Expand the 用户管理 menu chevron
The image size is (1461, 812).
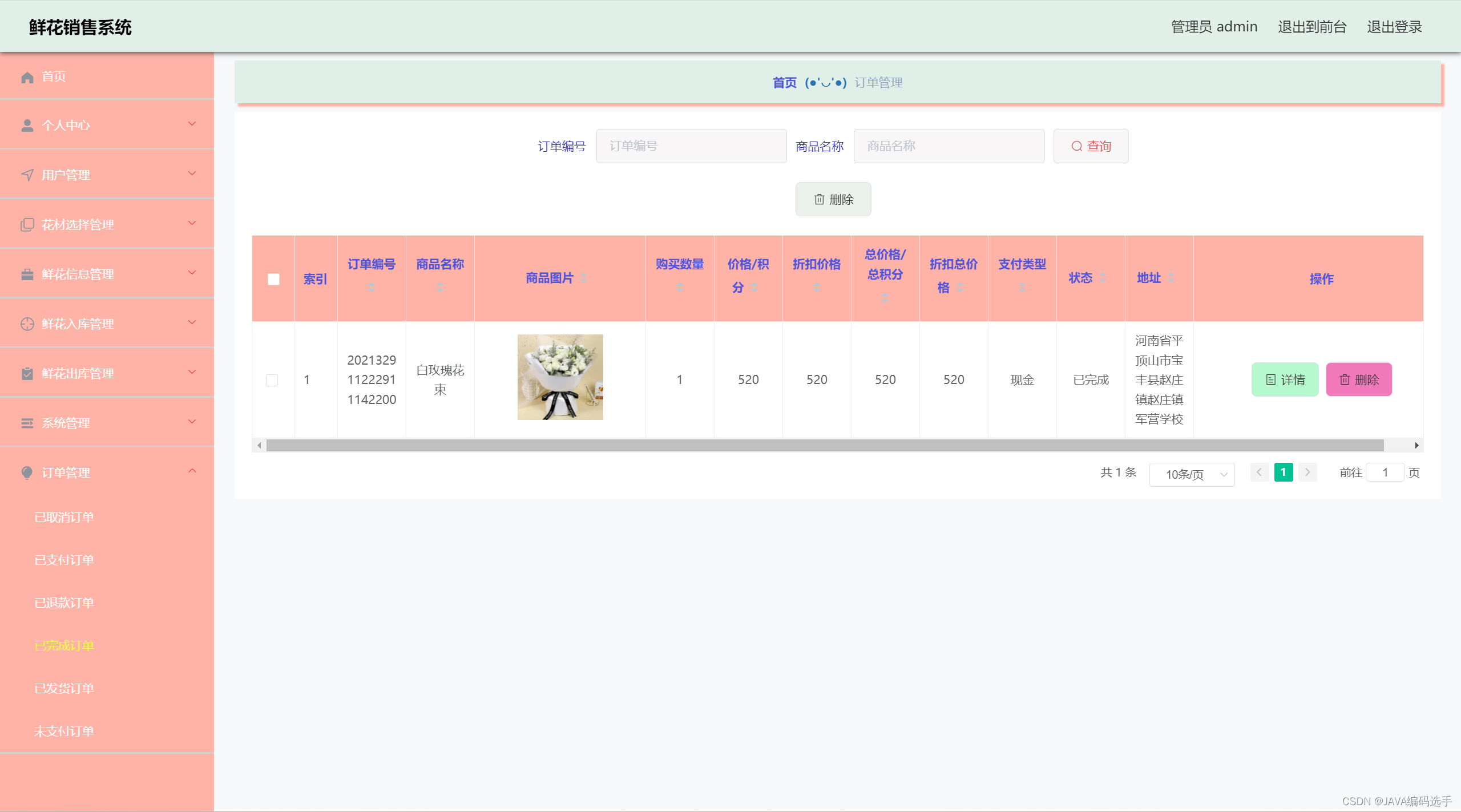(x=192, y=173)
